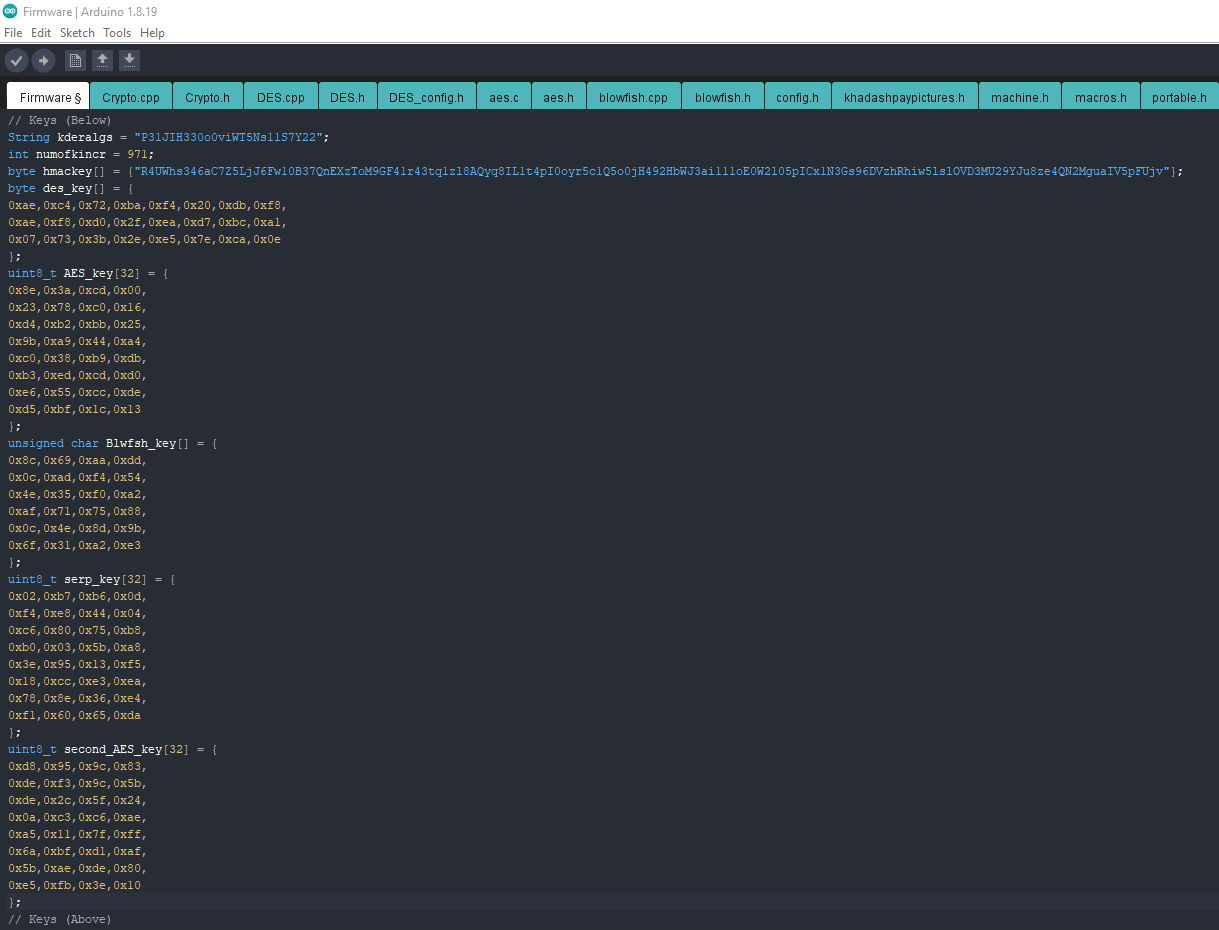Image resolution: width=1219 pixels, height=930 pixels.
Task: Switch to the DES.h tab
Action: click(x=348, y=97)
